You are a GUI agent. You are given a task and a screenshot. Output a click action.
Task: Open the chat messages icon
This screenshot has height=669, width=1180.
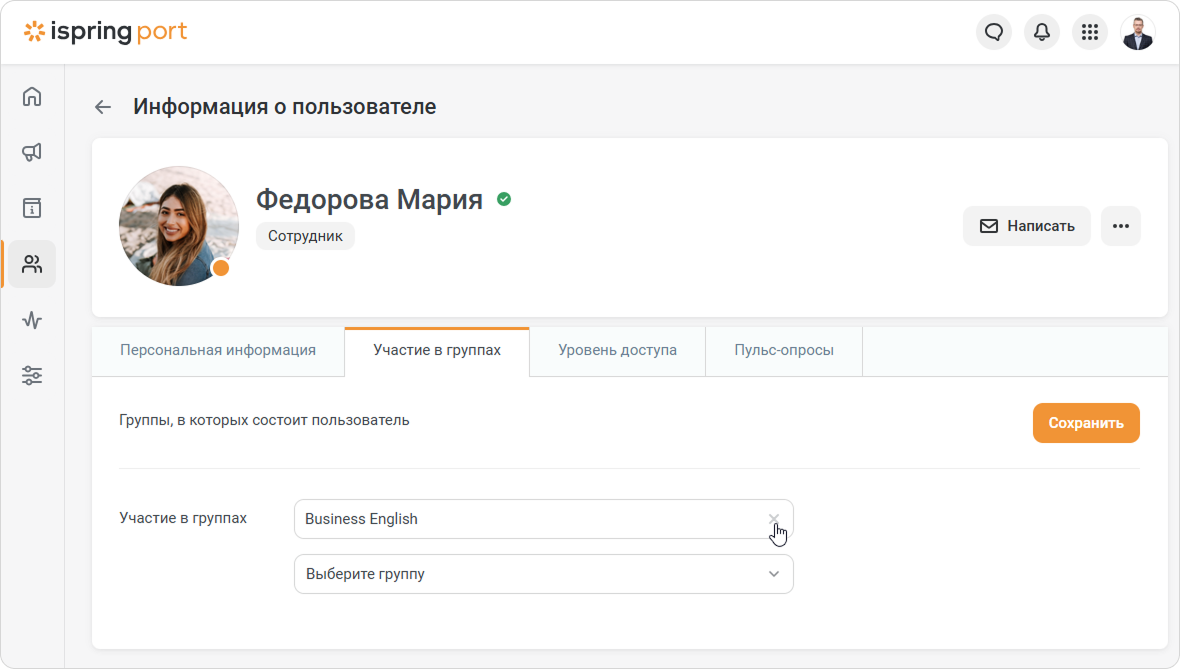[x=994, y=32]
